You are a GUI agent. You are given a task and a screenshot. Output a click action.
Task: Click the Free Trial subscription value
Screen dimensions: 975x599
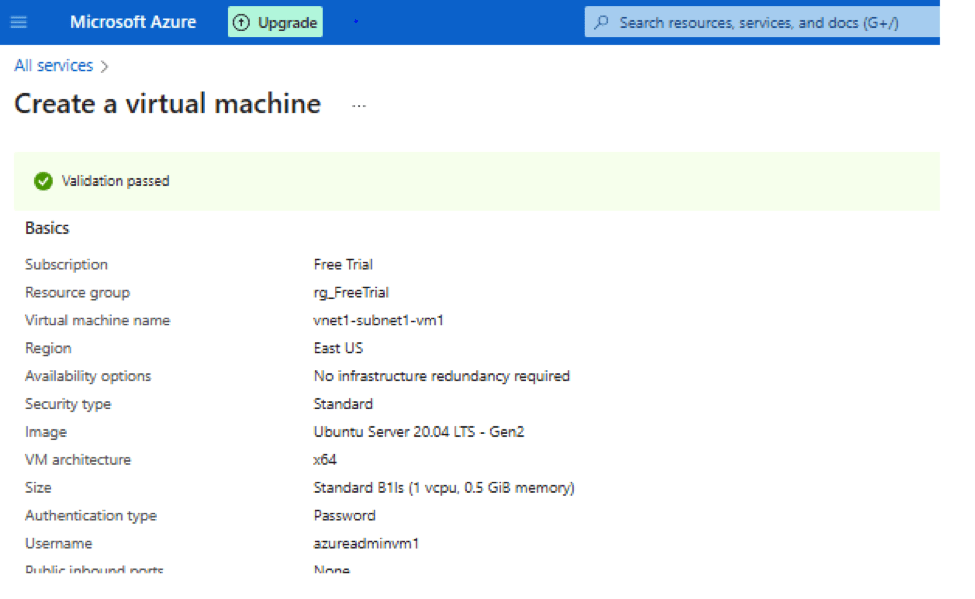343,264
